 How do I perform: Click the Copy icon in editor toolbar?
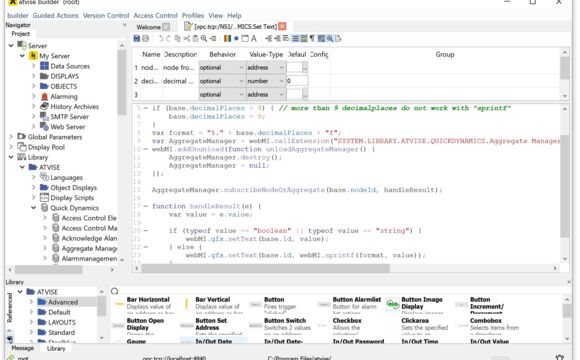[178, 38]
